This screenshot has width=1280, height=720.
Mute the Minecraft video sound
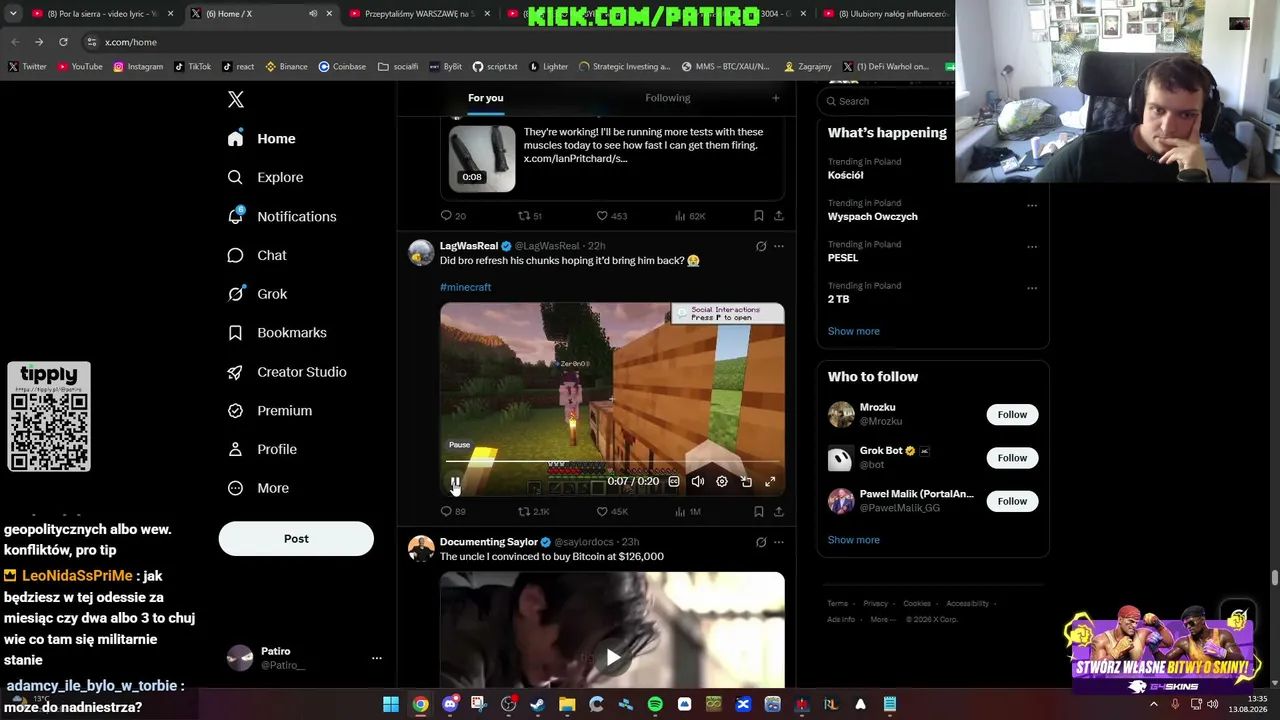pyautogui.click(x=698, y=482)
